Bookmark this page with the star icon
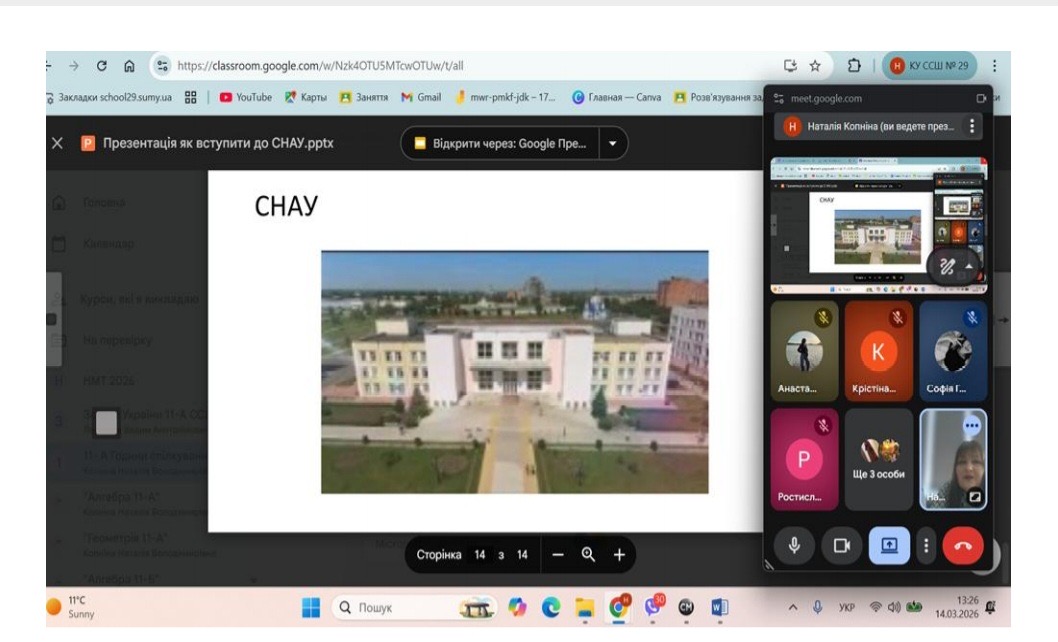The image size is (1058, 642). tap(815, 66)
